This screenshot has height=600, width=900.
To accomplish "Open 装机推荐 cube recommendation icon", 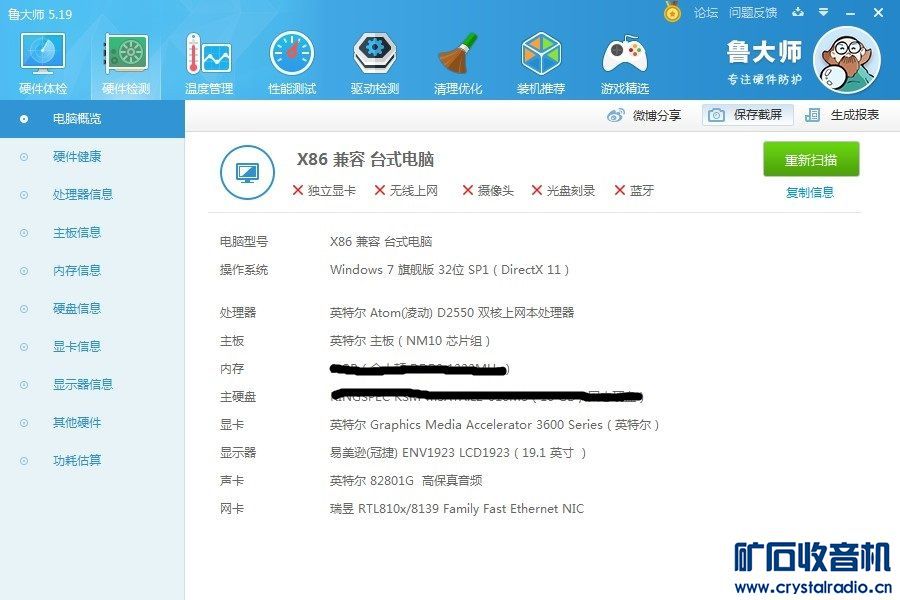I will coord(541,63).
